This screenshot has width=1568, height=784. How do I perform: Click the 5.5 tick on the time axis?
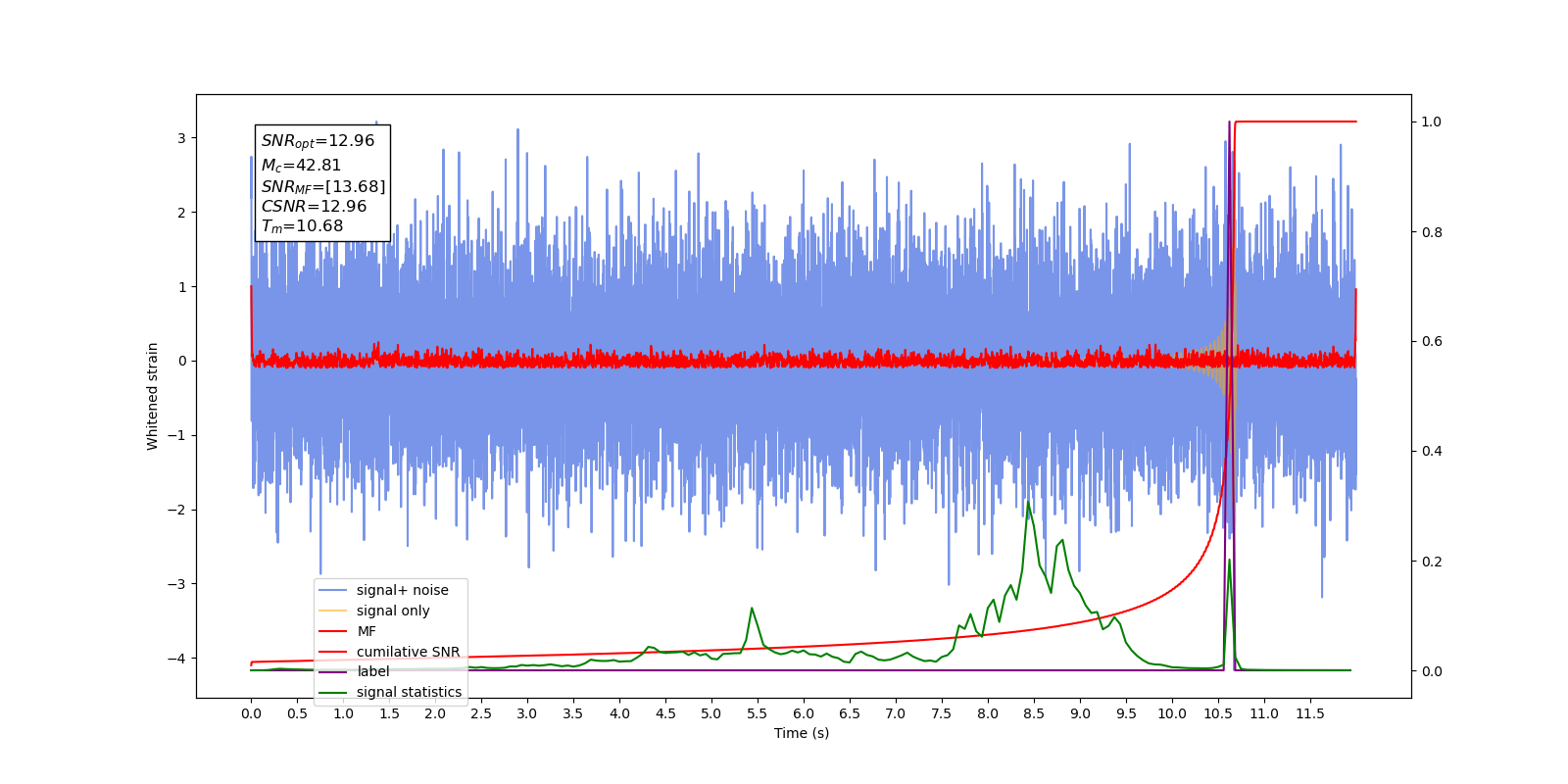758,713
